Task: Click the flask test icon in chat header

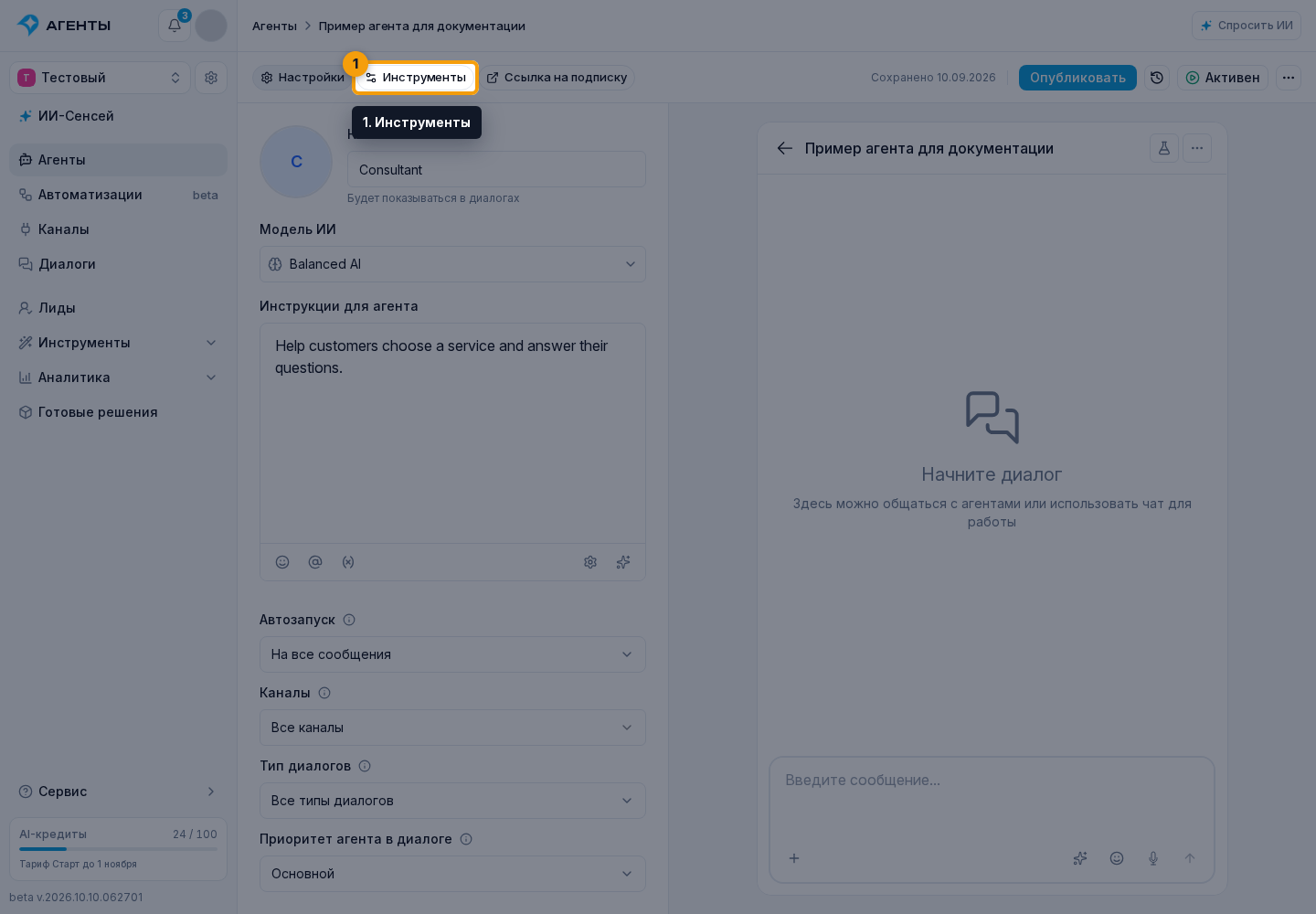Action: click(1164, 148)
